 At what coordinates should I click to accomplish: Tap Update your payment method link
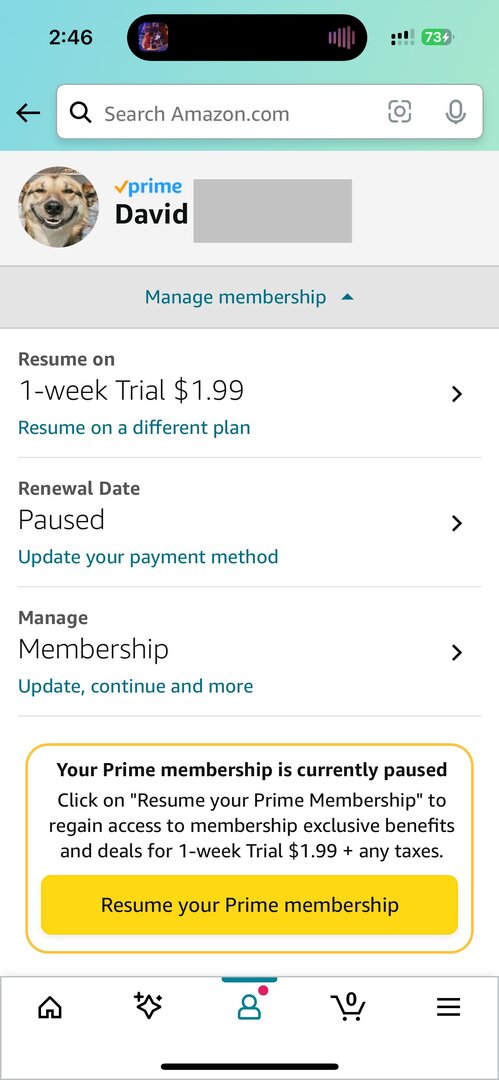pos(148,557)
